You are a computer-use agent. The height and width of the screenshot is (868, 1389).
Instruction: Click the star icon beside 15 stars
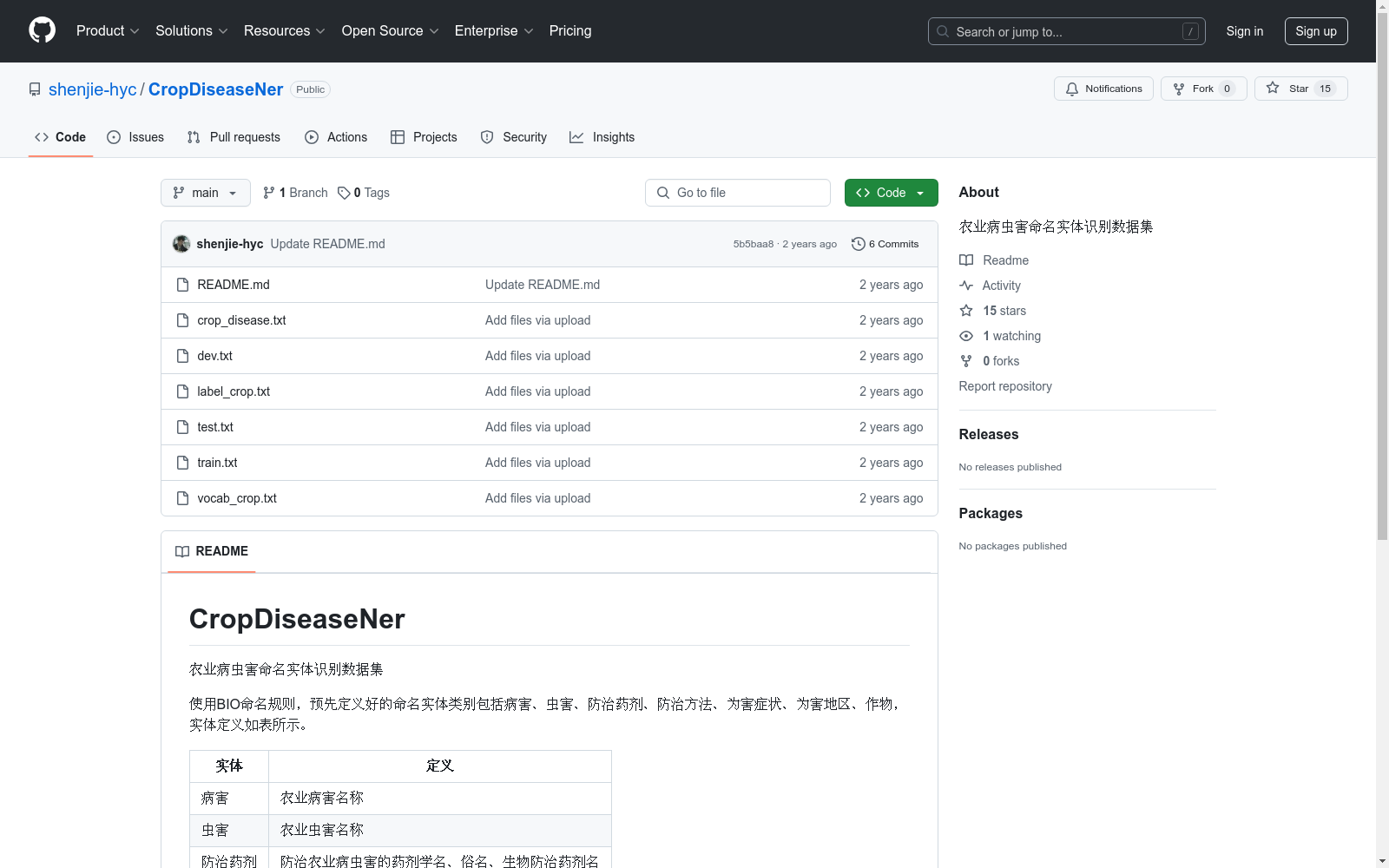pos(966,311)
